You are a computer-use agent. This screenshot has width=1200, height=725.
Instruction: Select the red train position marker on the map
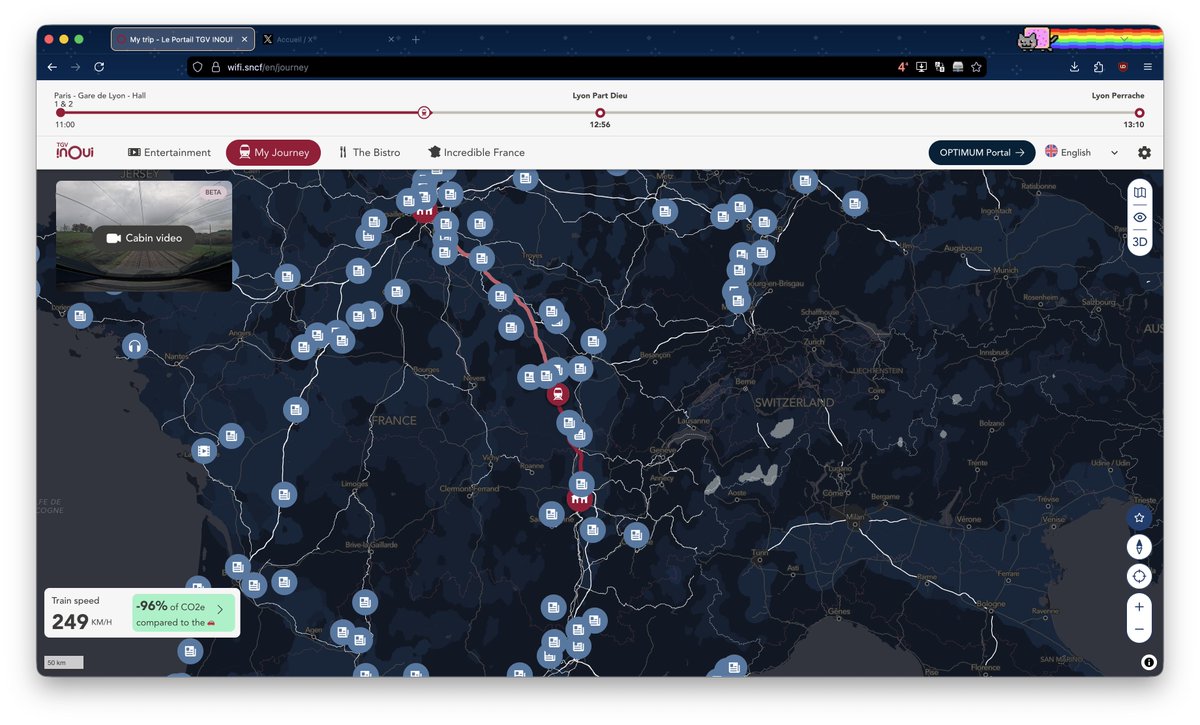(558, 394)
